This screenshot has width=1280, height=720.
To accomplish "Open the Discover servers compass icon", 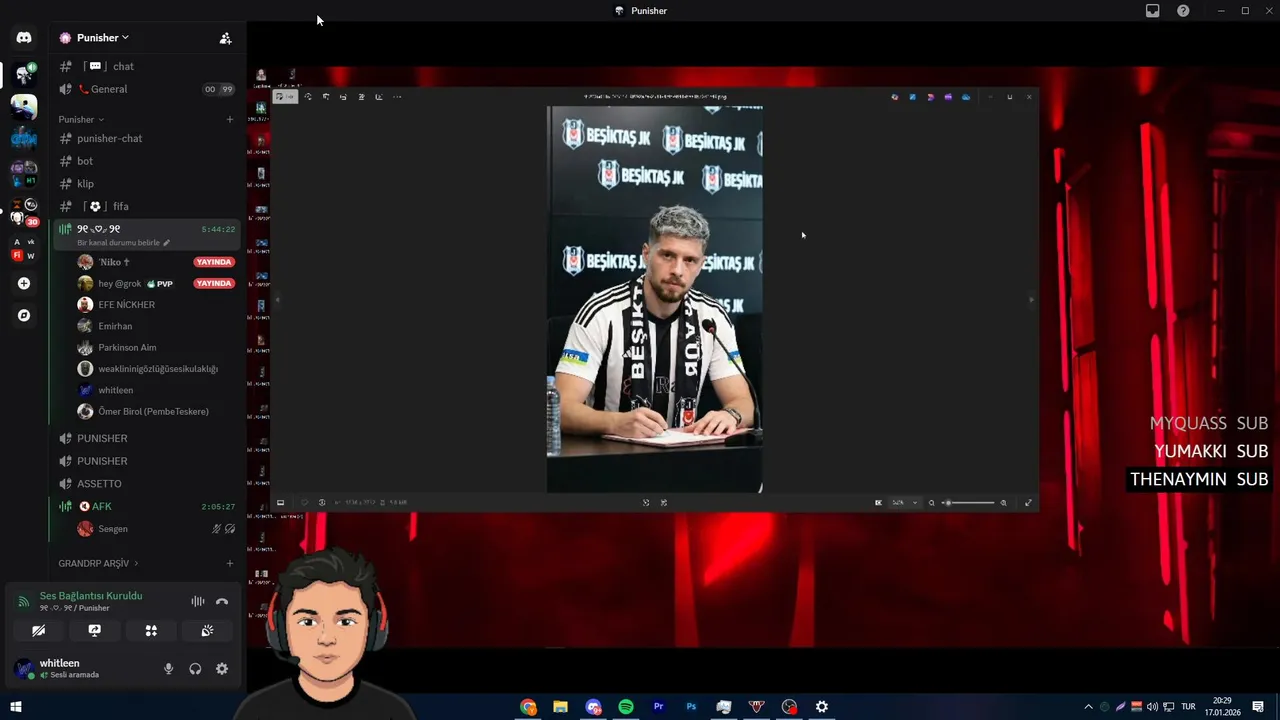I will point(24,315).
